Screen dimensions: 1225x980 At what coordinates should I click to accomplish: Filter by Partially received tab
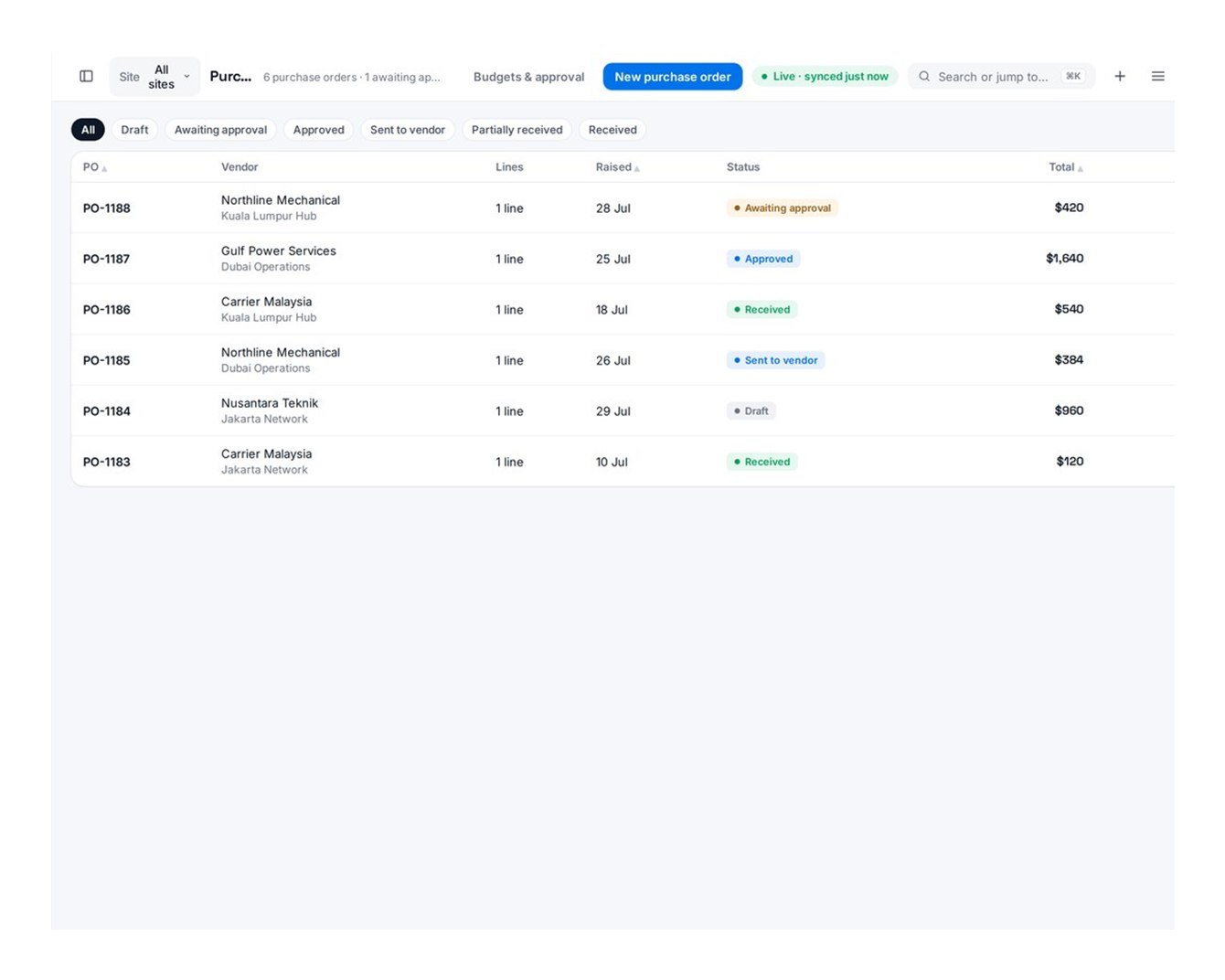(x=517, y=130)
